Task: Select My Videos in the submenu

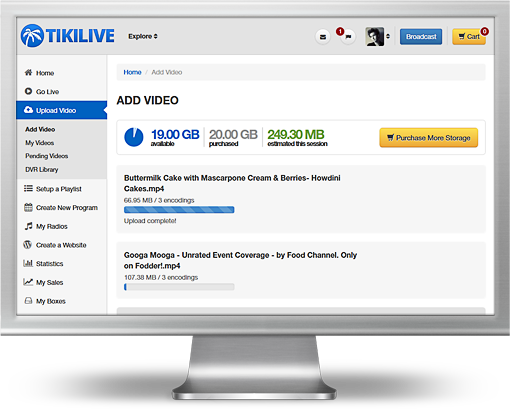Action: pyautogui.click(x=40, y=143)
